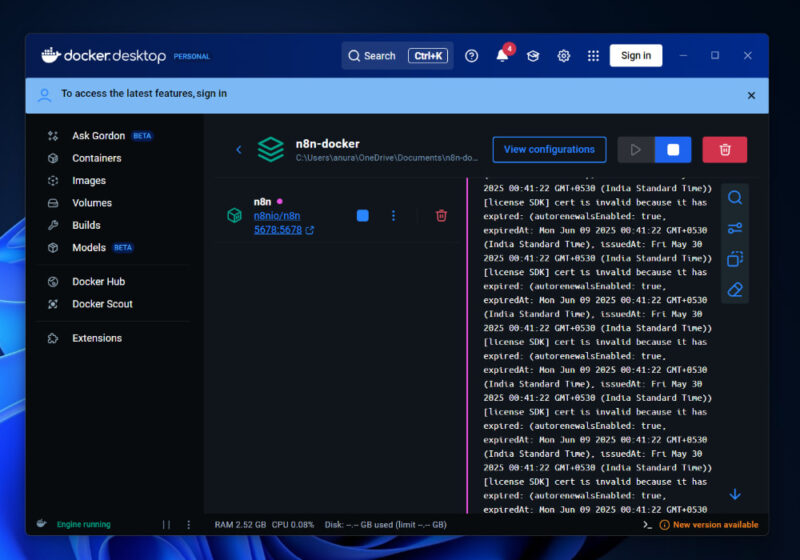Open the n8nio/n8n image link

click(277, 216)
